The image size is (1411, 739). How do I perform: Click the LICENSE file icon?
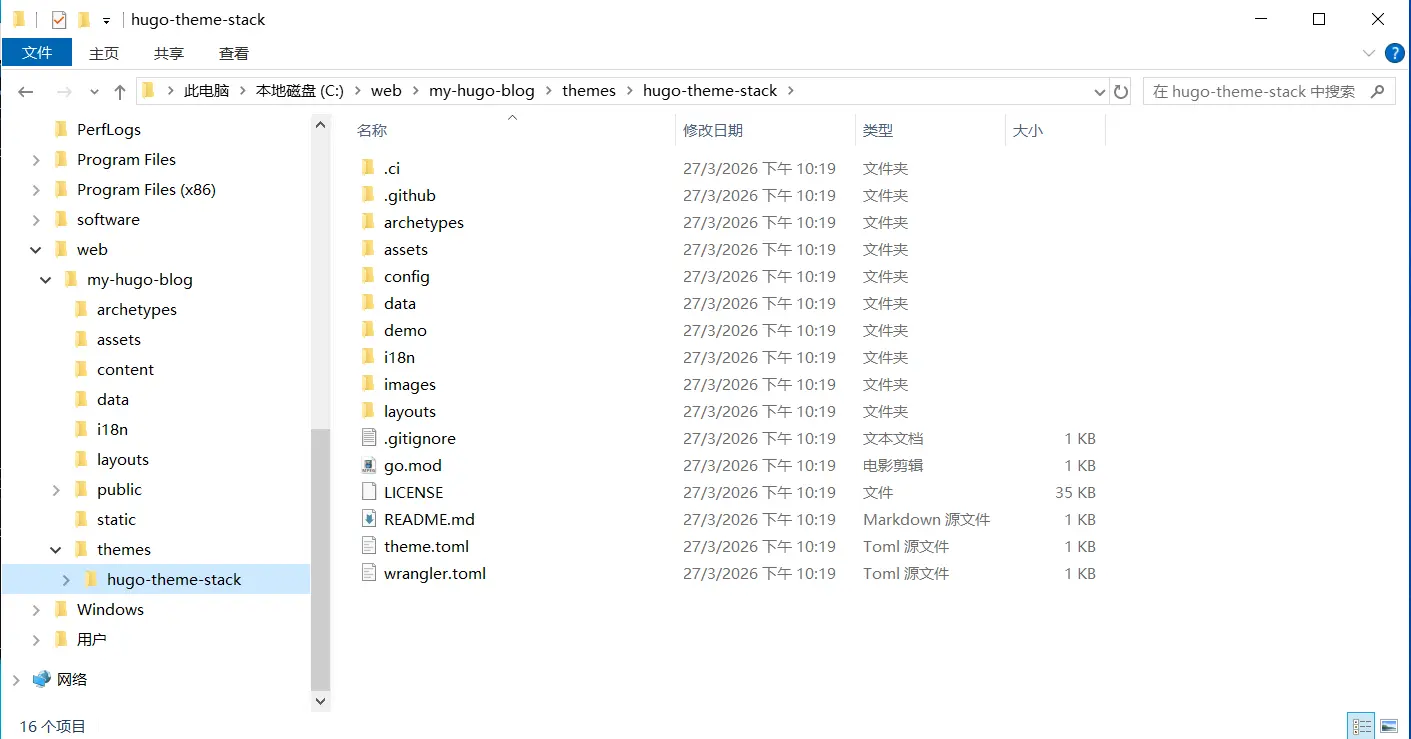(x=370, y=492)
